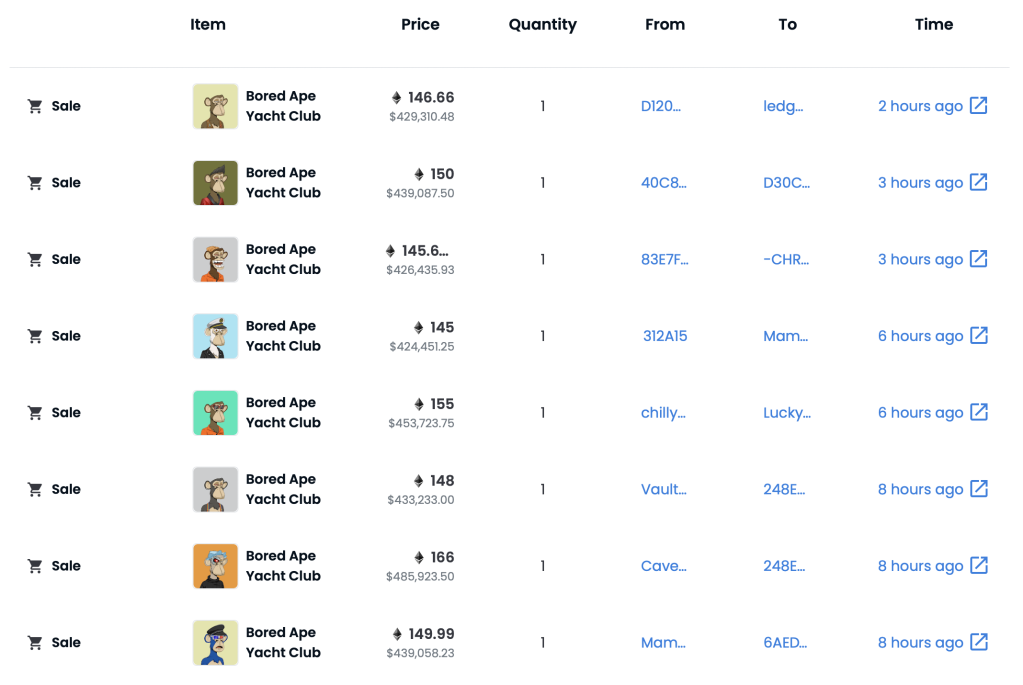This screenshot has width=1023, height=685.
Task: Open buyer Lucky... profile link
Action: coord(787,413)
